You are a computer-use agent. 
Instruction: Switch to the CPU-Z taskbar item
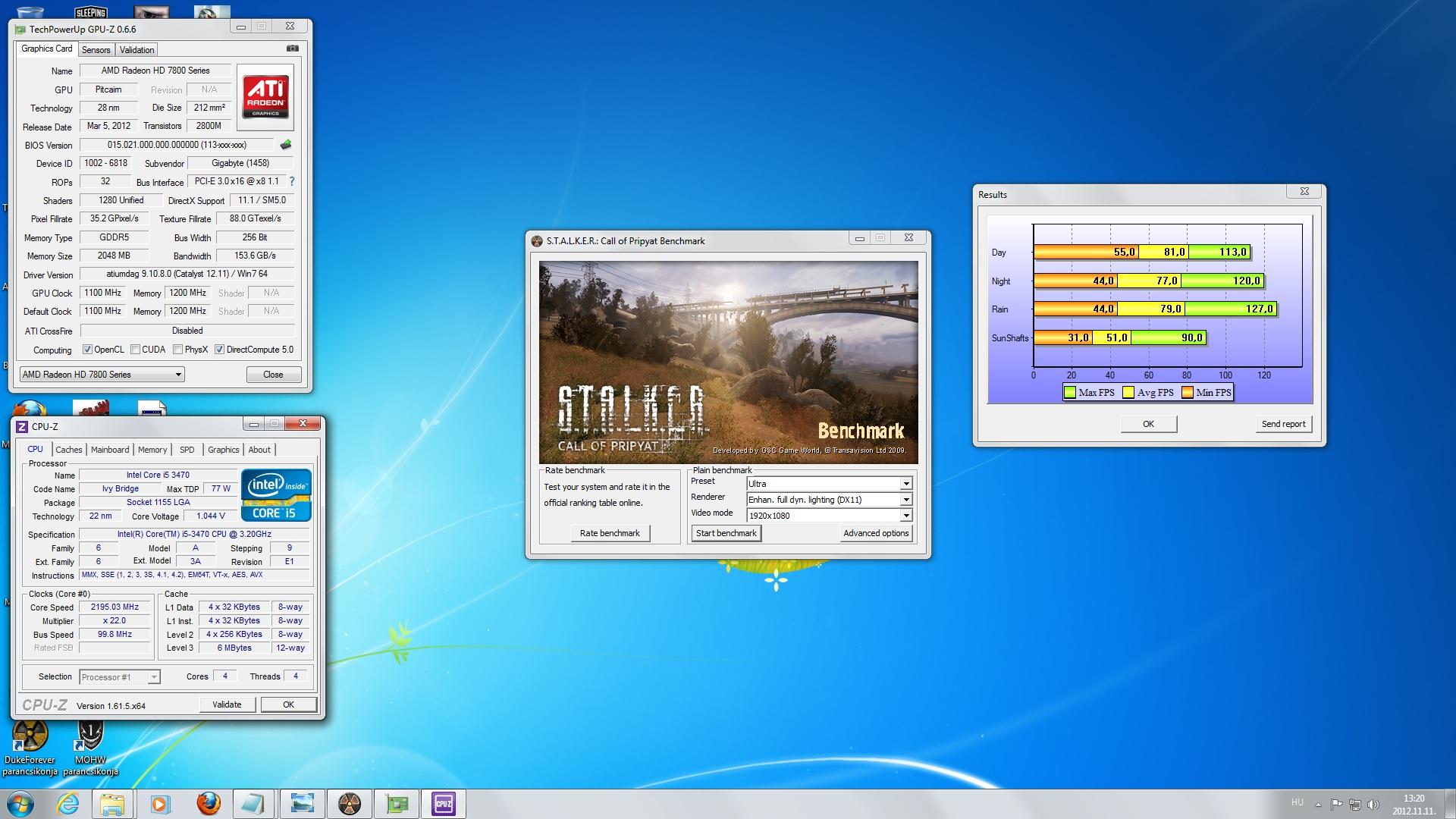click(444, 804)
